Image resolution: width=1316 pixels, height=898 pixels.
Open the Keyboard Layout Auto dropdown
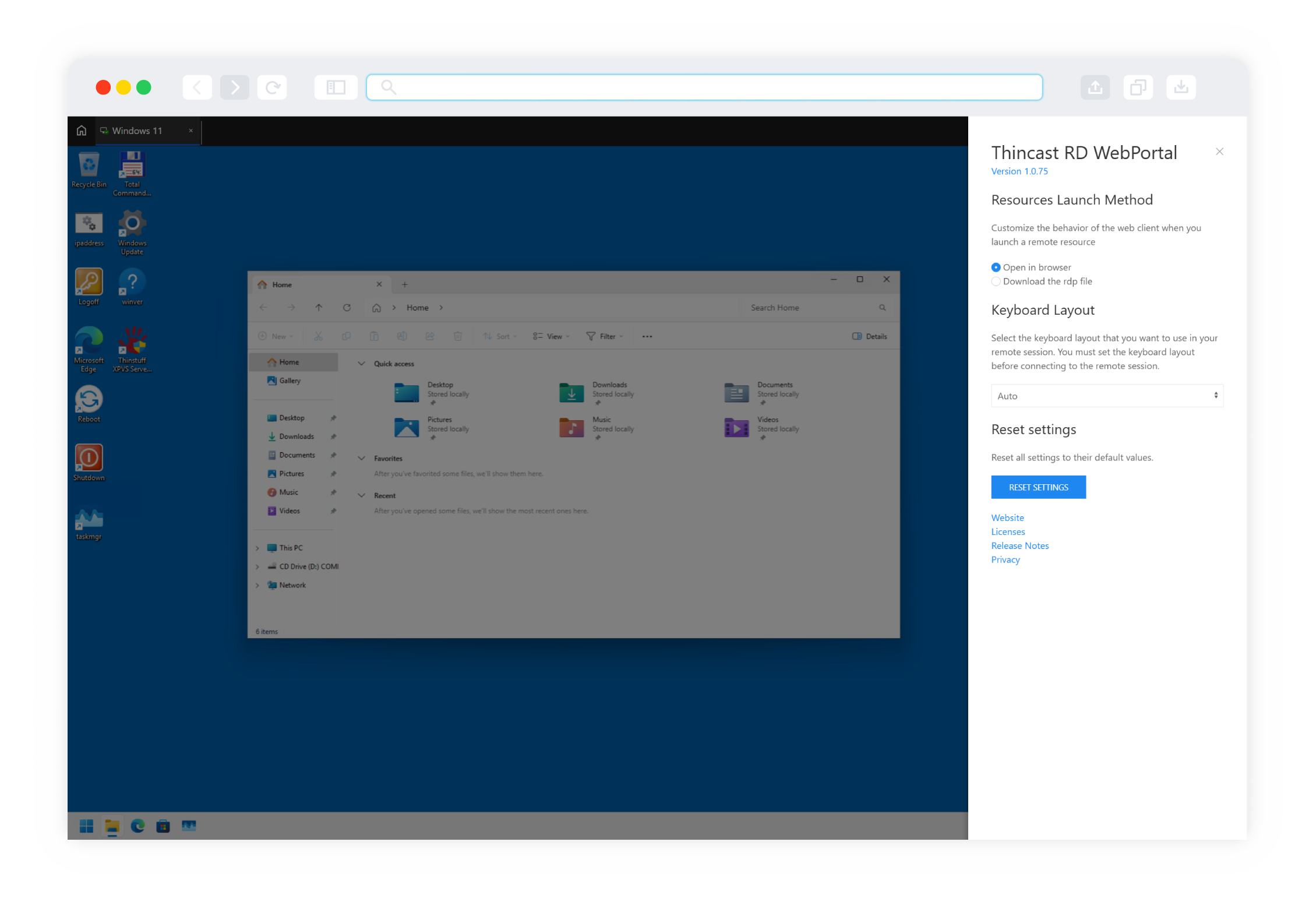(1106, 396)
